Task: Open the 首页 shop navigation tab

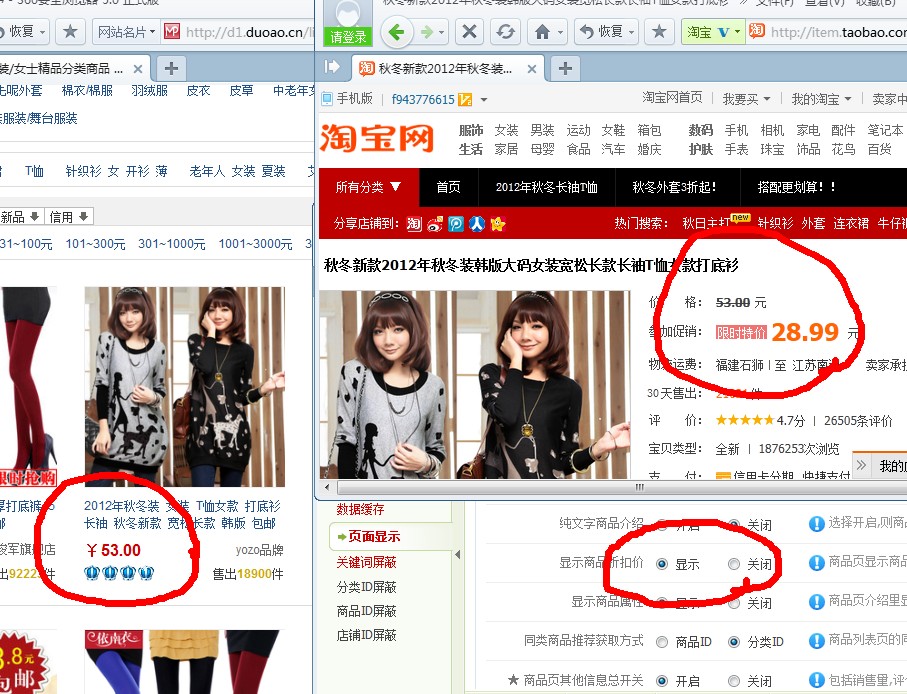Action: click(448, 187)
